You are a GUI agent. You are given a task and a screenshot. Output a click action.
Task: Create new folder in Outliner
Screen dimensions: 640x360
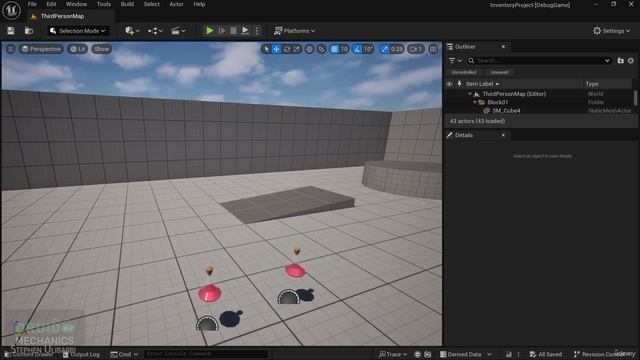tap(620, 60)
